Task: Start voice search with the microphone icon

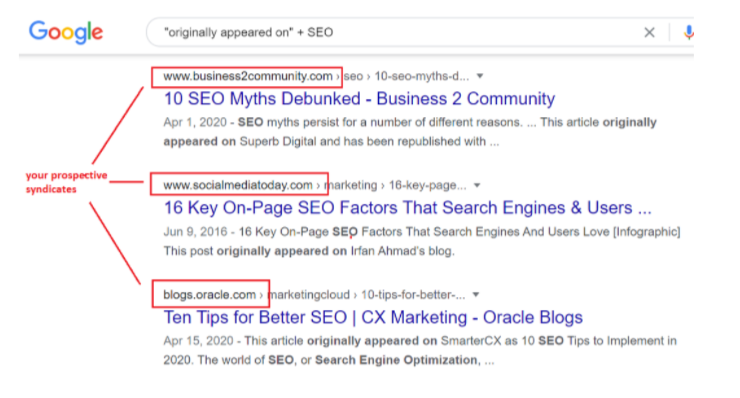Action: [689, 32]
